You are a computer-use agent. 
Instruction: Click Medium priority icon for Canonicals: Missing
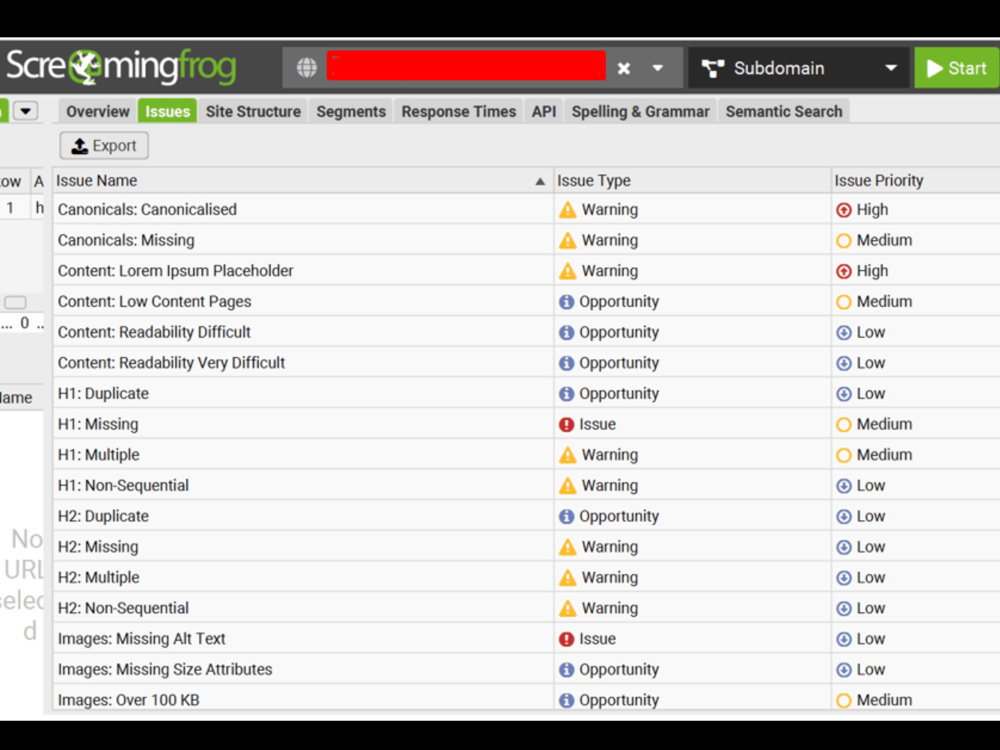[844, 240]
